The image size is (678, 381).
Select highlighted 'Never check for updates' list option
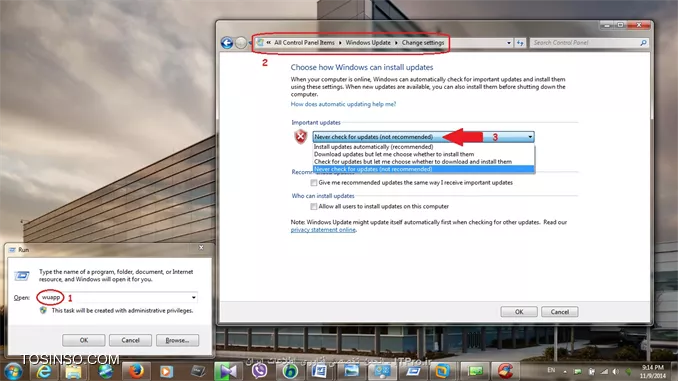point(424,169)
